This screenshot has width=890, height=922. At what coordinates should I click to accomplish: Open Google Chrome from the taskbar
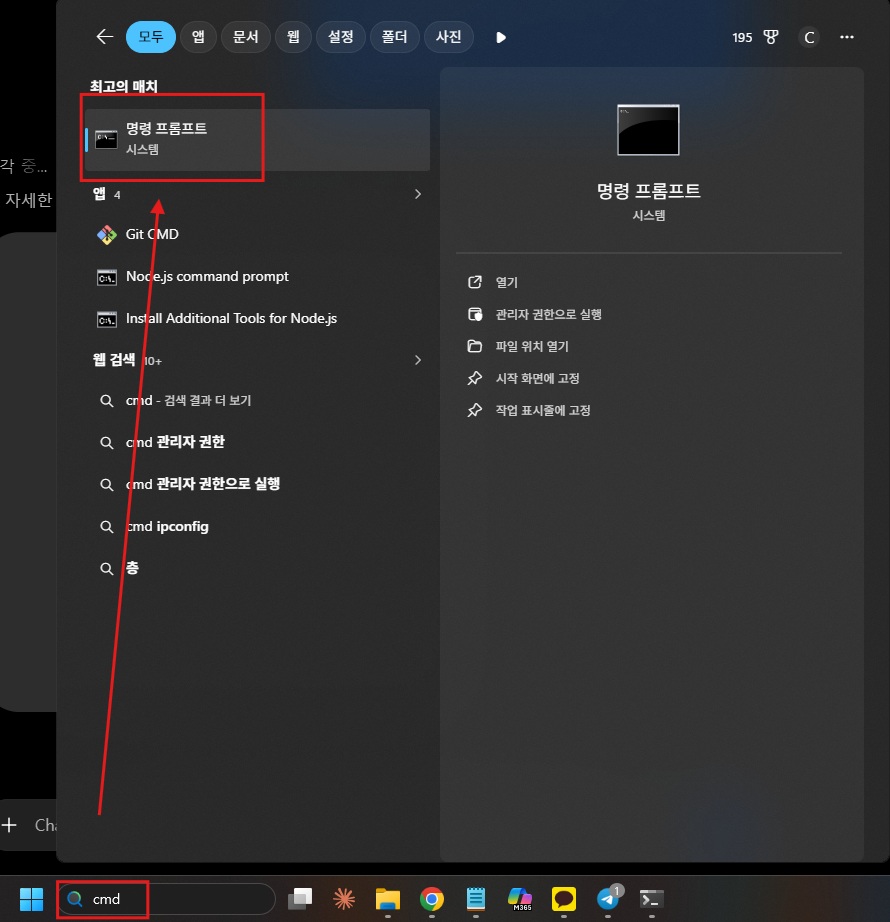click(432, 898)
